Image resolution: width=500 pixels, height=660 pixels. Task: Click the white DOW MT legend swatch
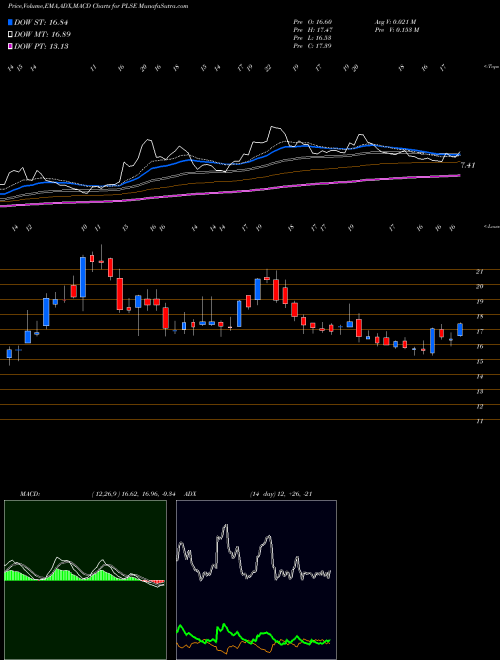coord(10,35)
